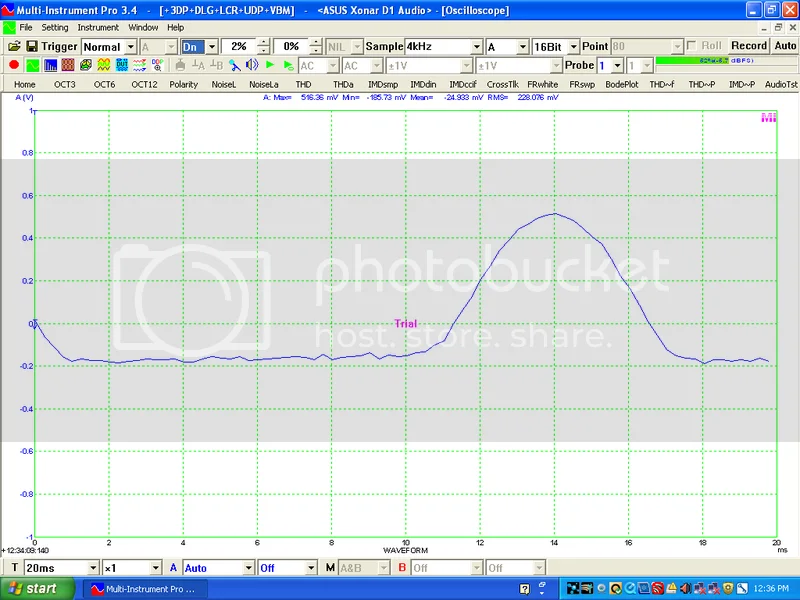Image resolution: width=800 pixels, height=600 pixels.
Task: Expand the Sample rate 4kHz dropdown
Action: (476, 47)
